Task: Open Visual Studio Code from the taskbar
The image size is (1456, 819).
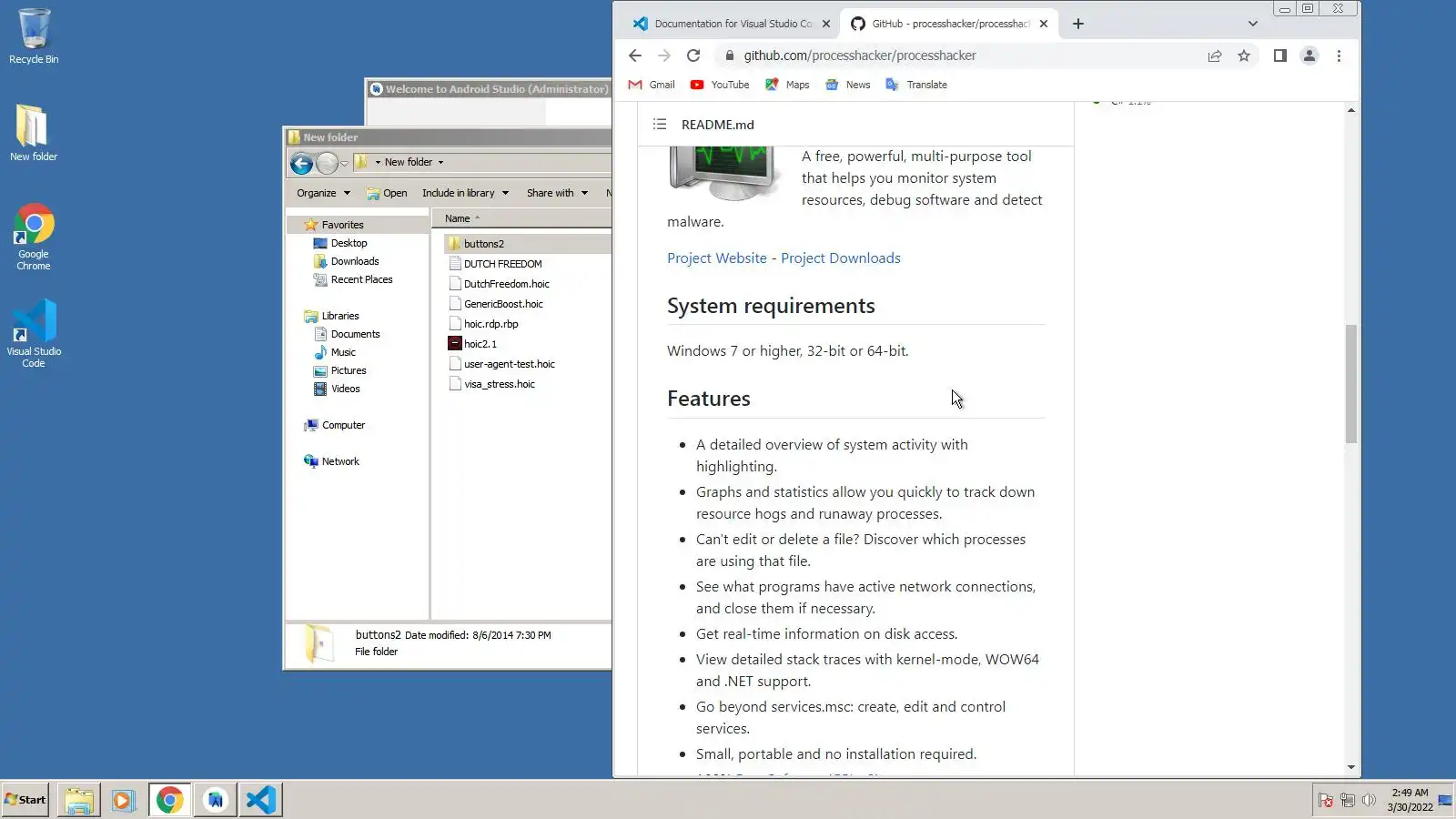Action: [261, 800]
